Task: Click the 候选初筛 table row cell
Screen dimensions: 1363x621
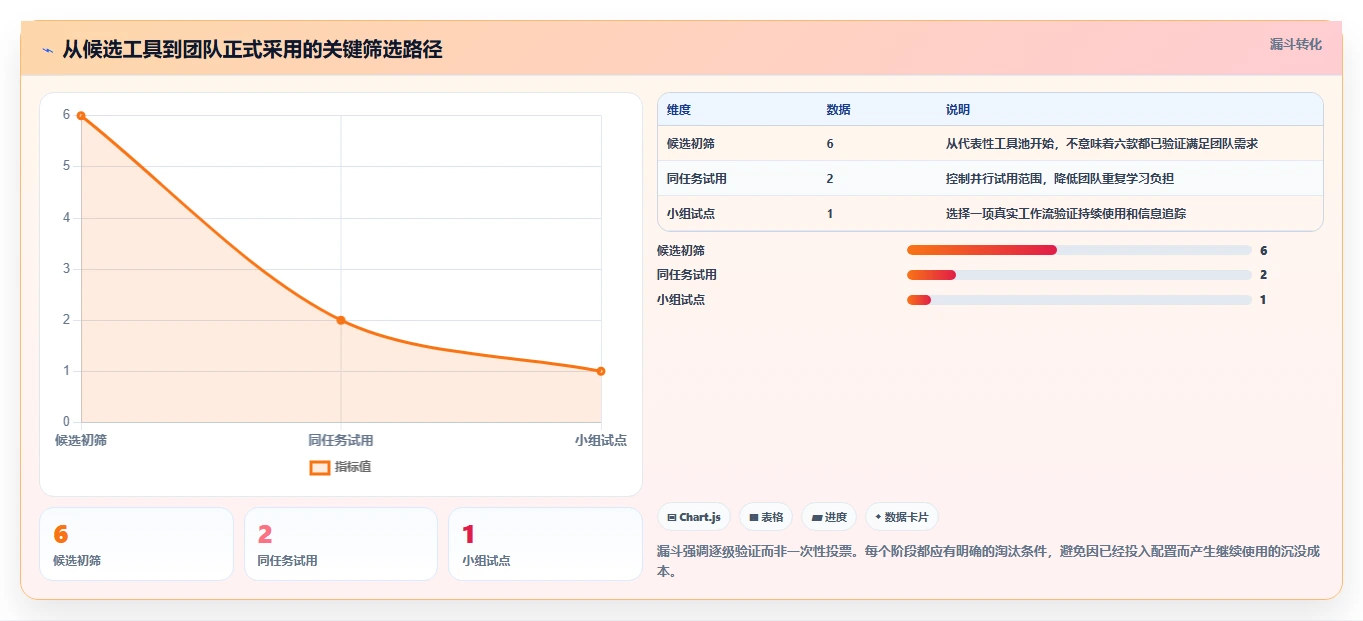Action: (x=691, y=144)
